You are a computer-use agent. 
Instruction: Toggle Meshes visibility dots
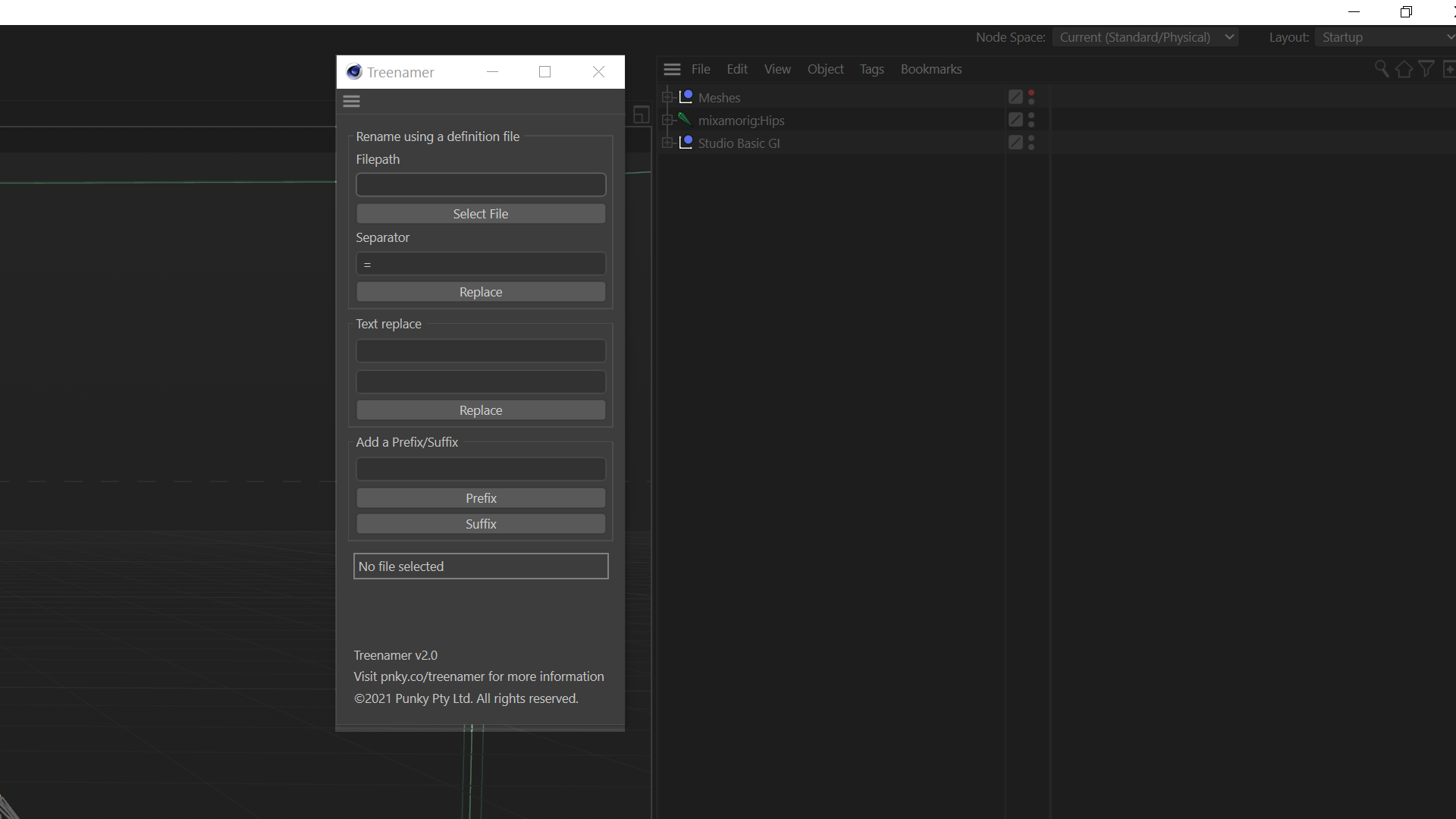pyautogui.click(x=1031, y=97)
